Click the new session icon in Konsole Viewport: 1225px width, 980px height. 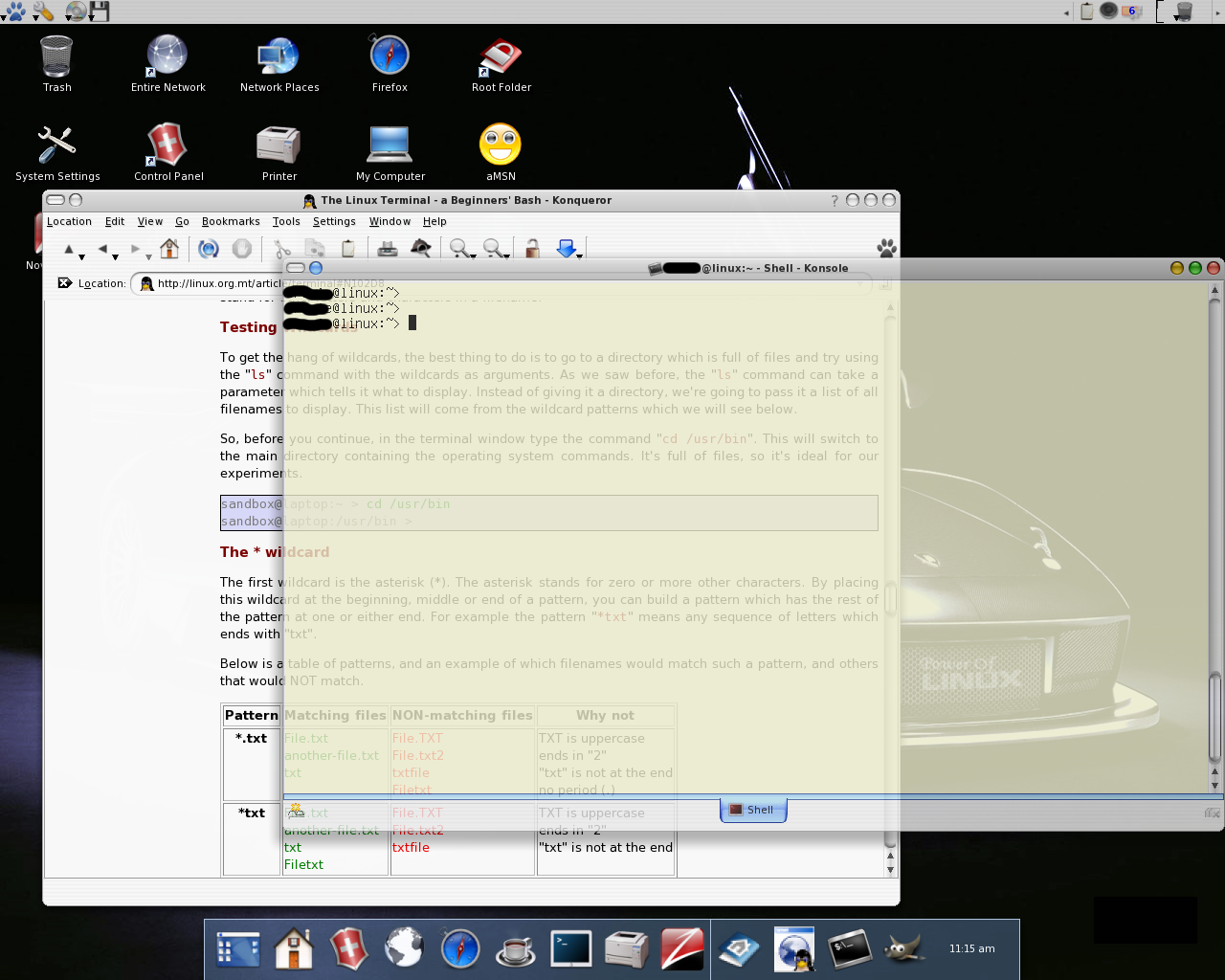point(296,811)
